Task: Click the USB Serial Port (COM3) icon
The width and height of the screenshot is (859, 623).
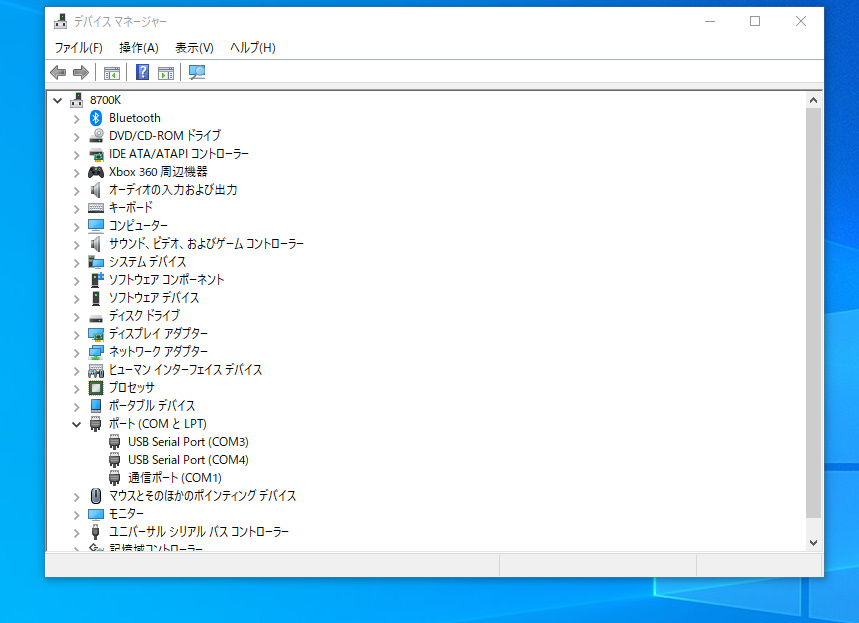Action: pyautogui.click(x=115, y=442)
